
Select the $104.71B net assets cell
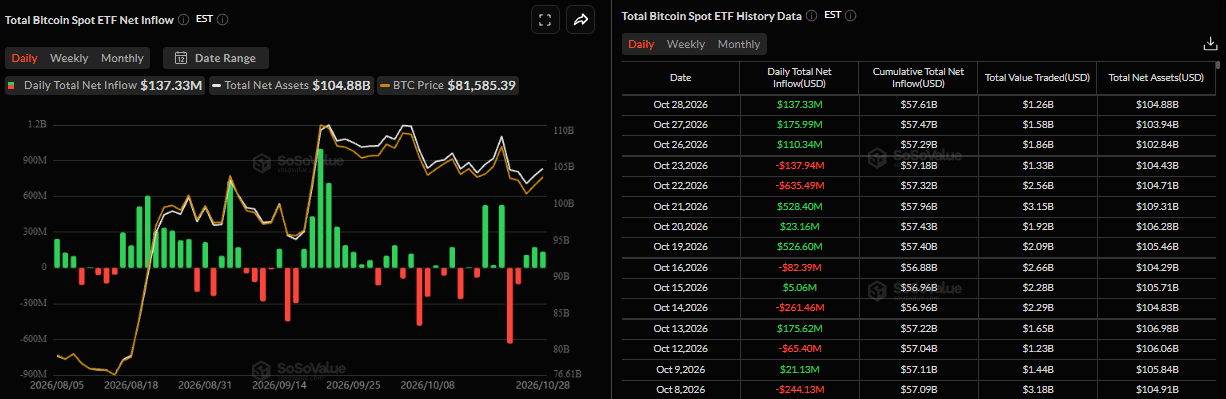pos(1156,185)
